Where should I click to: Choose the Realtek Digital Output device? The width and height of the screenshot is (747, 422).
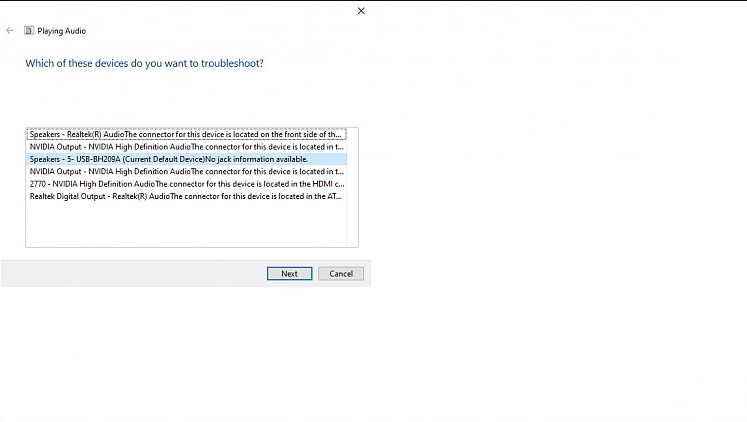coord(185,196)
